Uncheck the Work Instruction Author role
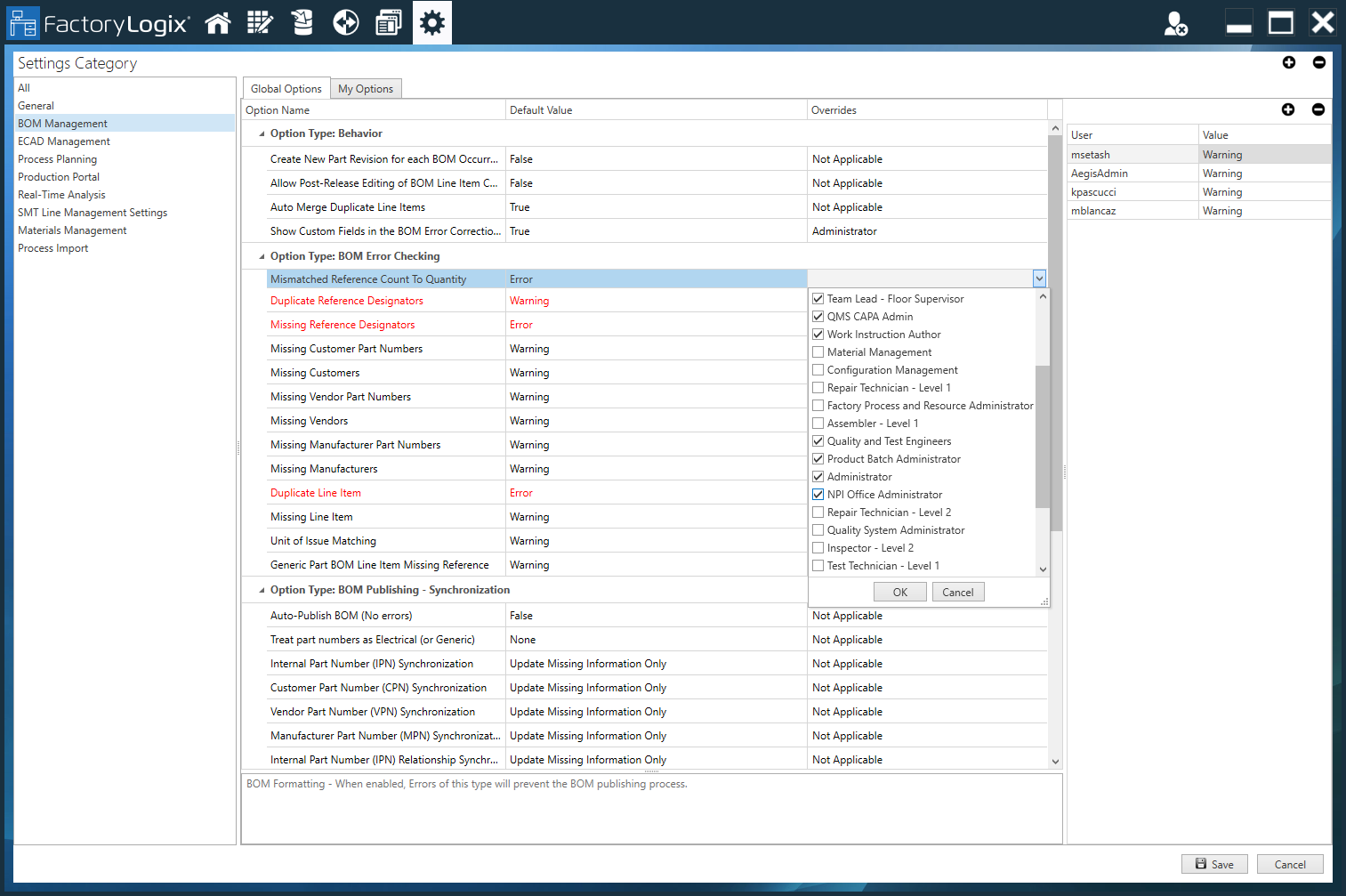 point(818,334)
